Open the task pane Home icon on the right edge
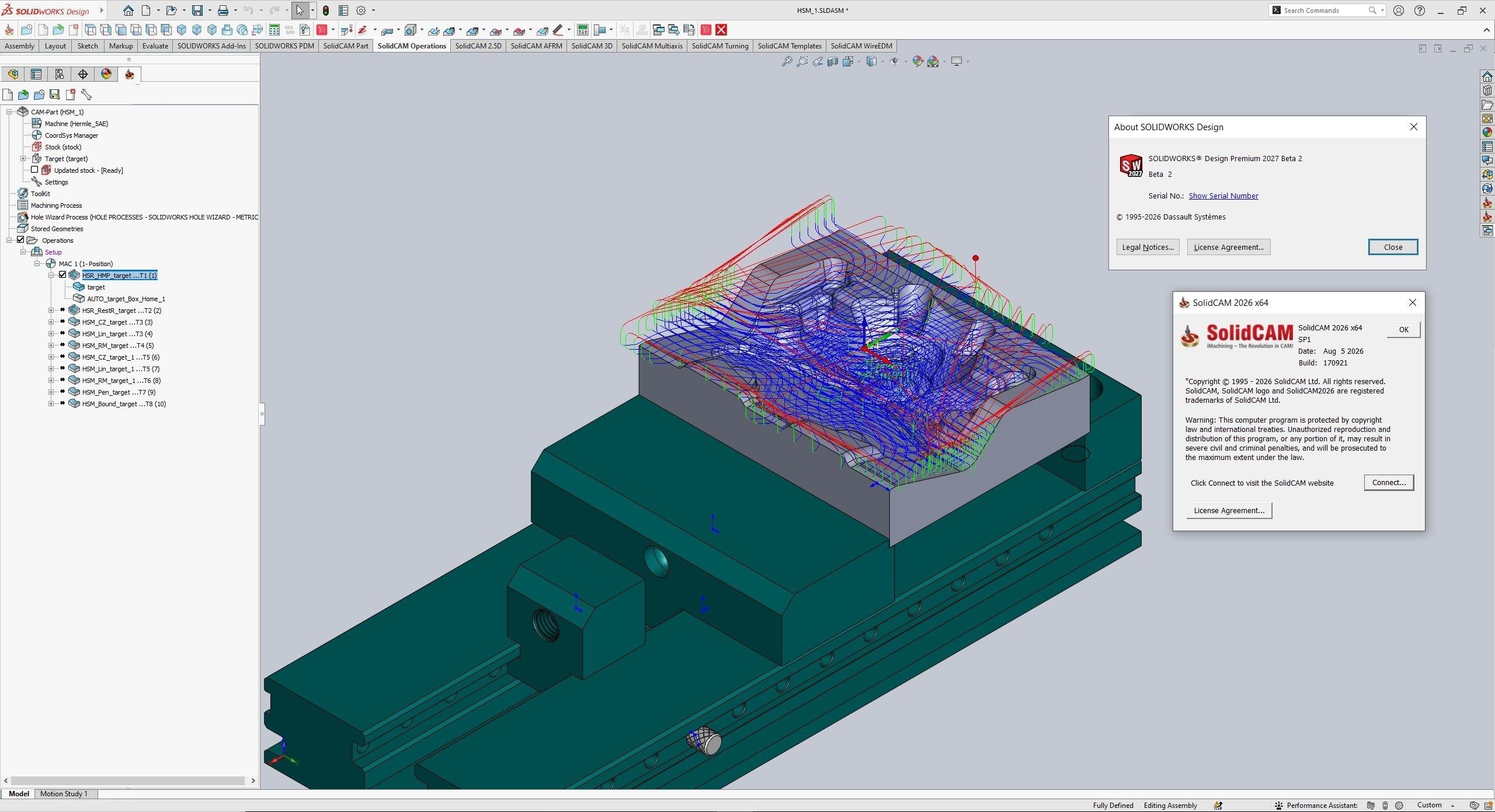The height and width of the screenshot is (812, 1495). pyautogui.click(x=1487, y=77)
